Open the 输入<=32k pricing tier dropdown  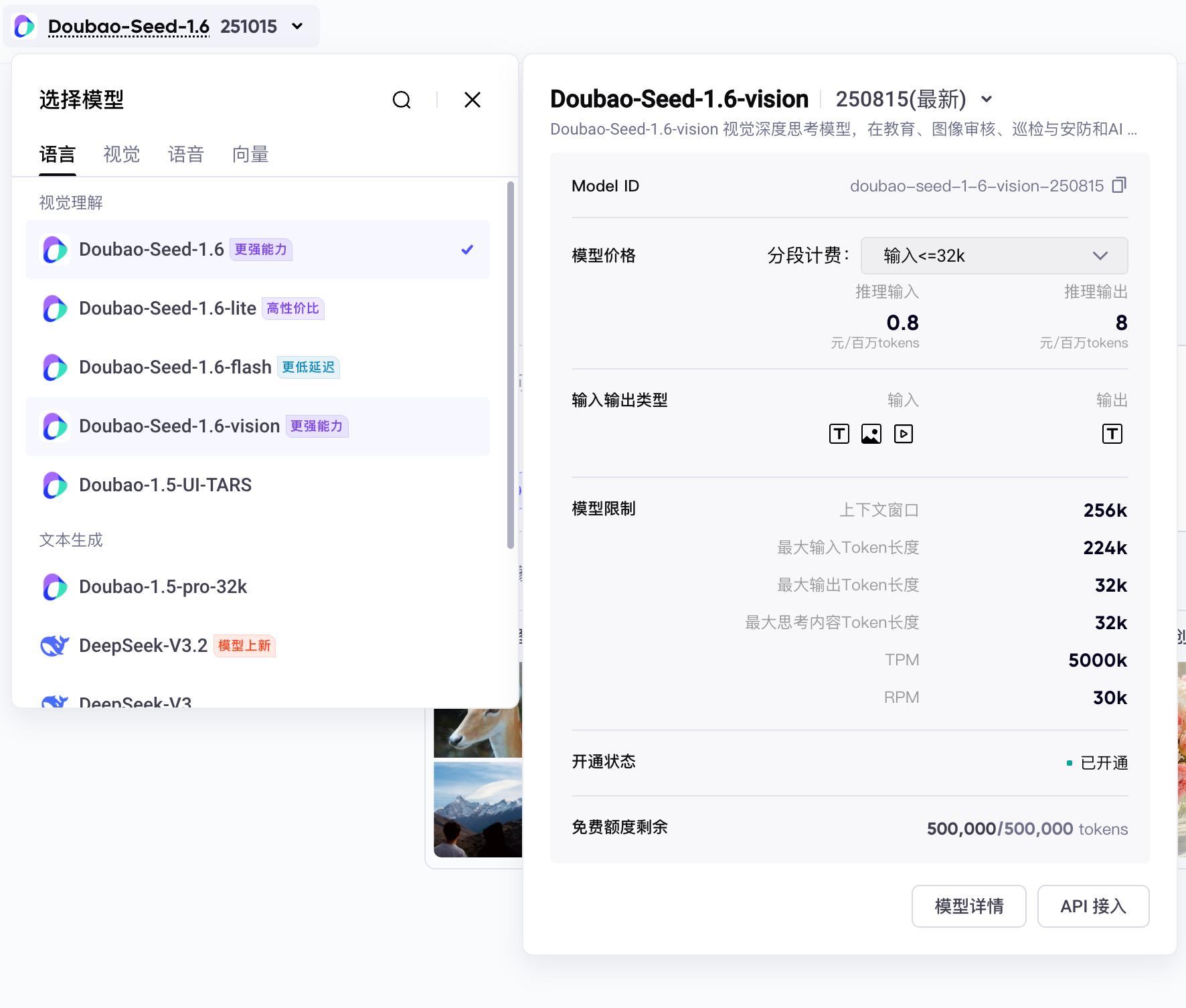pos(994,256)
